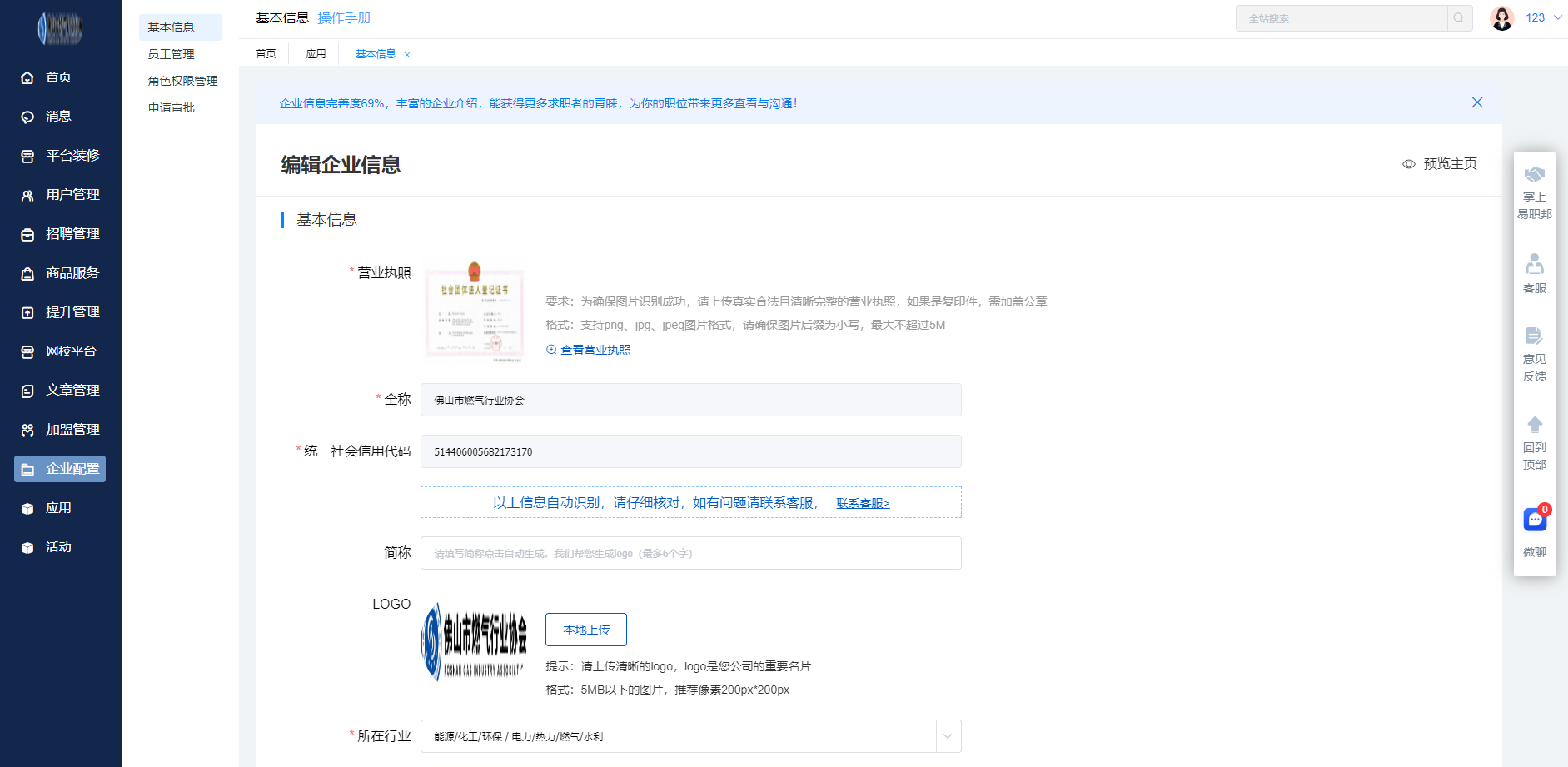Expand the 所在行业 dropdown
Viewport: 1568px width, 767px height.
point(947,736)
